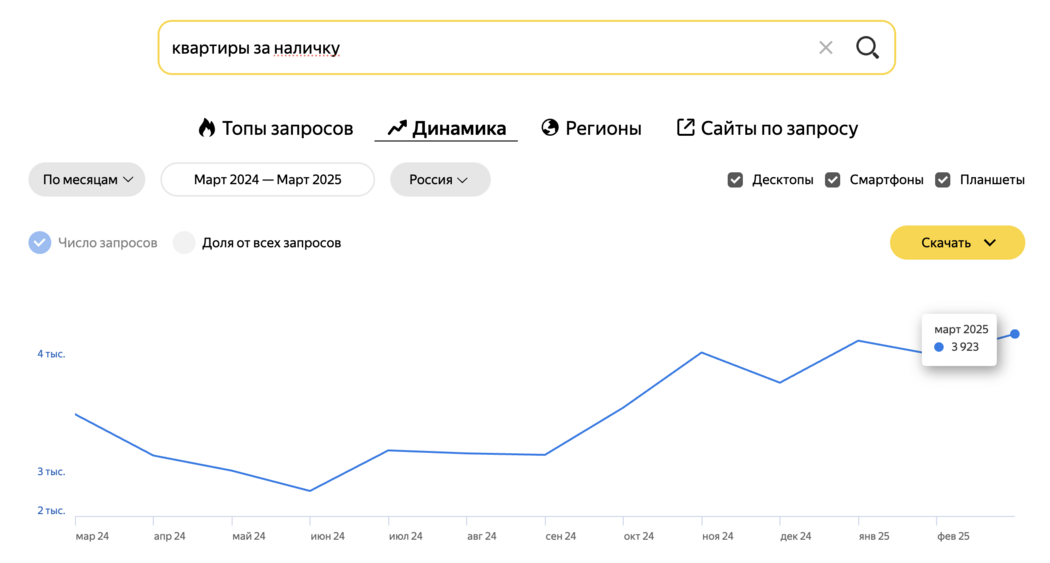Select the Число запросов radio option
The width and height of the screenshot is (1050, 563).
coord(93,242)
